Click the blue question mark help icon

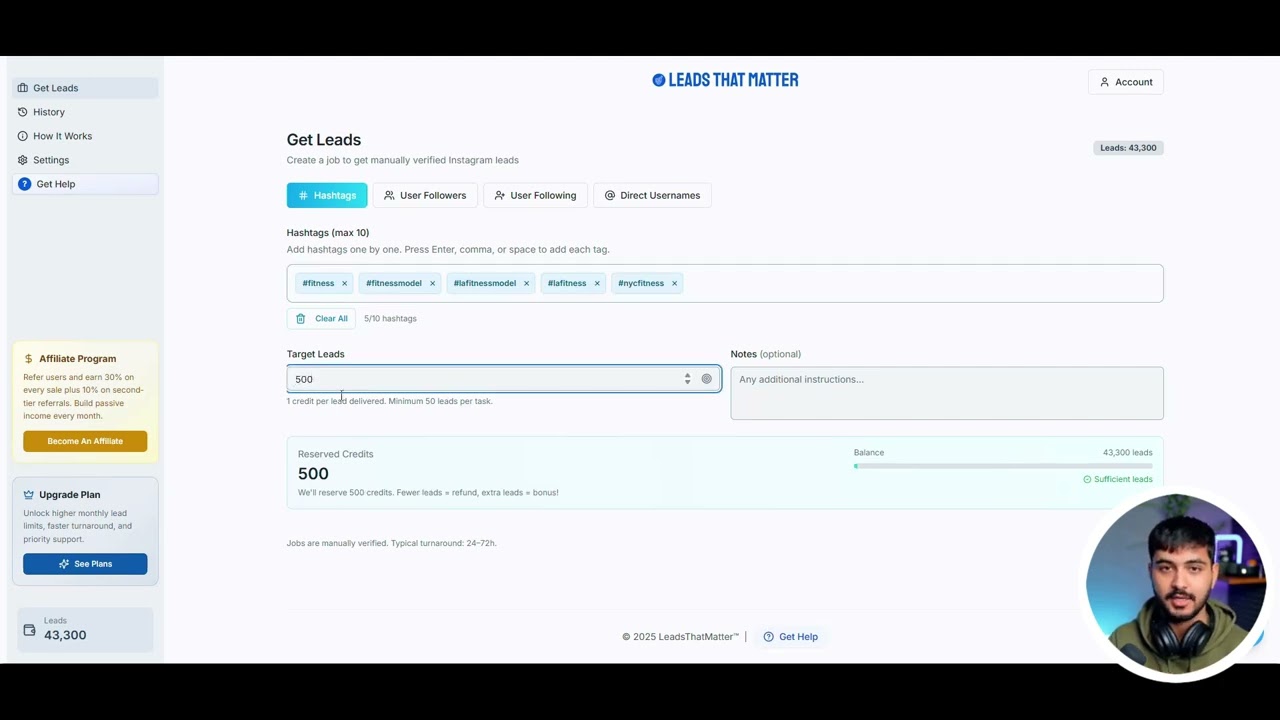coord(25,184)
